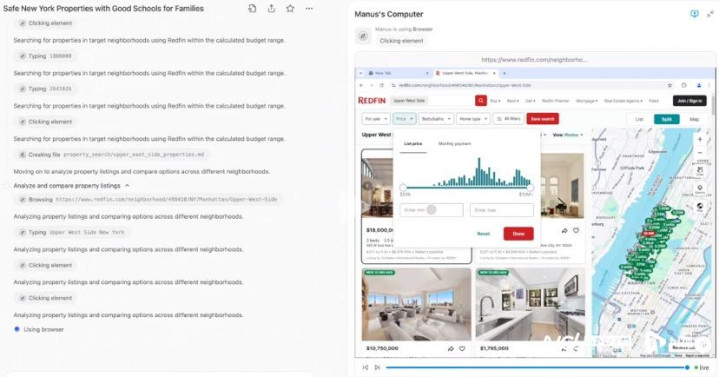Screen dimensions: 719x377
Task: Click the playback progress slider handle
Action: (687, 367)
